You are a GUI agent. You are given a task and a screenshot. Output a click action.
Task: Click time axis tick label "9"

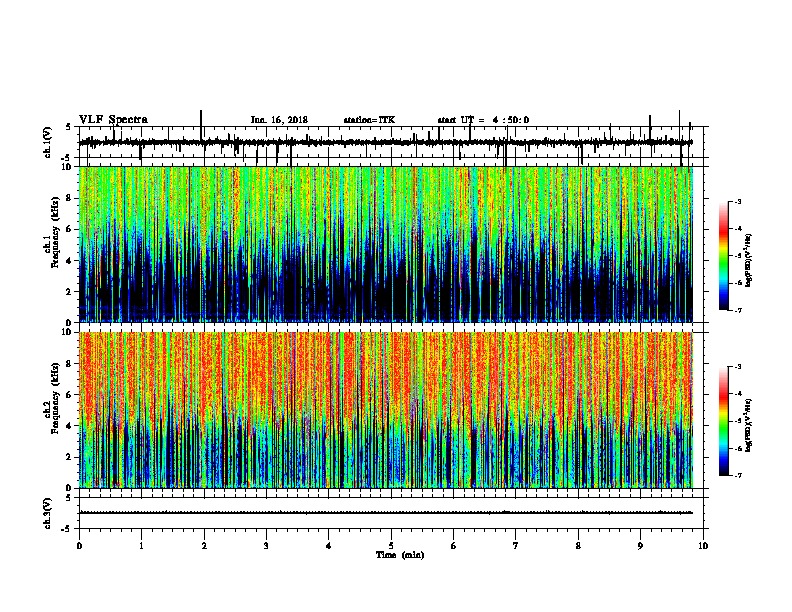click(640, 546)
